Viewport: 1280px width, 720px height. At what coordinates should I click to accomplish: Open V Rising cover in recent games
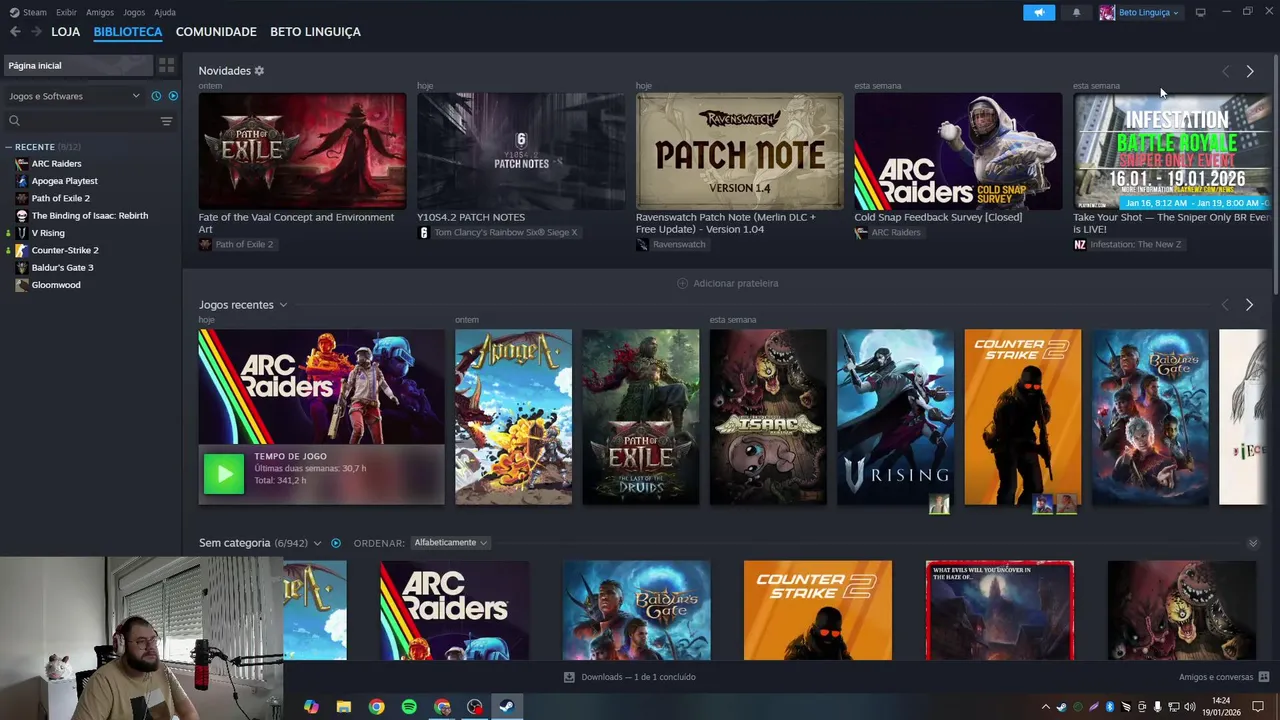(895, 417)
